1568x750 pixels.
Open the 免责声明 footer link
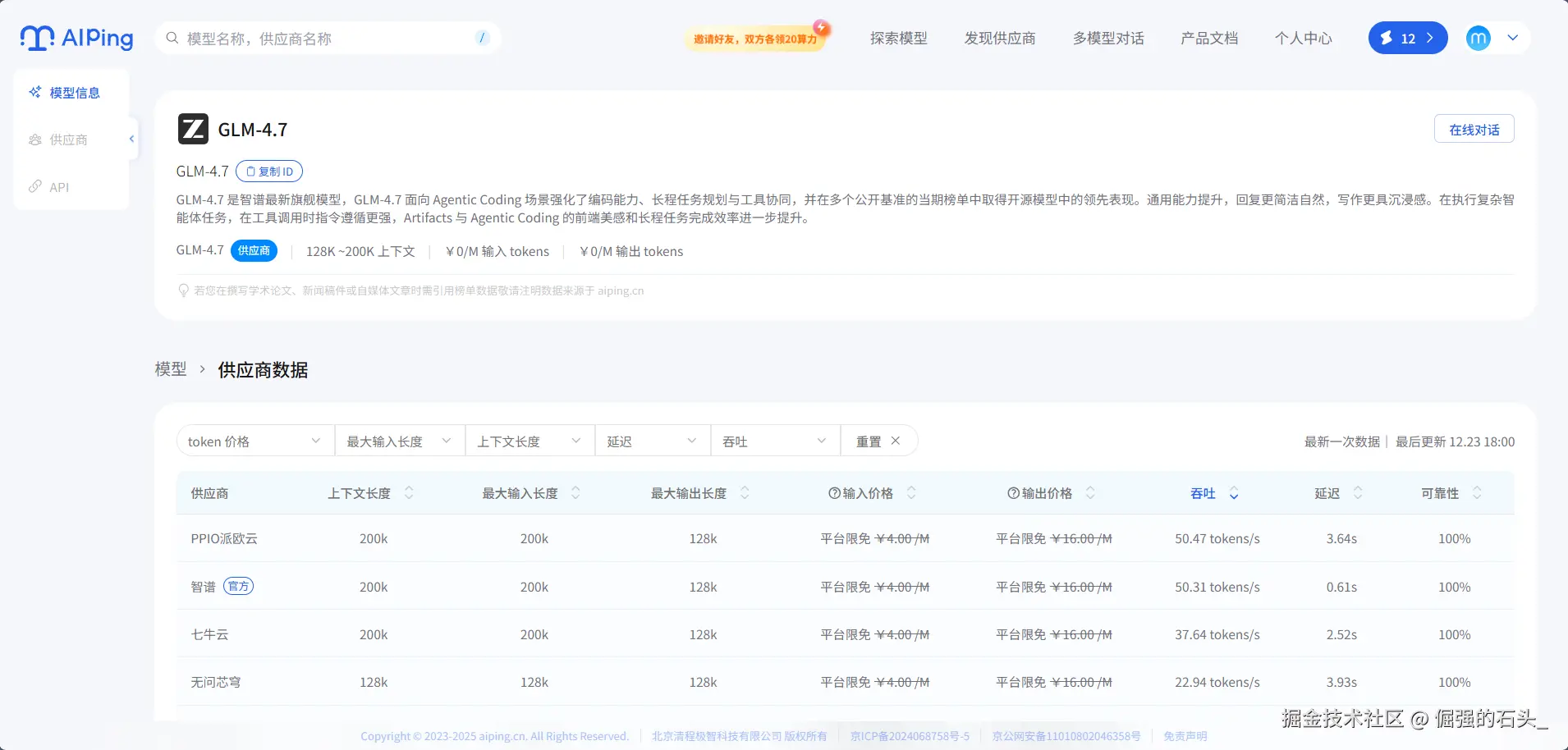pyautogui.click(x=1185, y=736)
